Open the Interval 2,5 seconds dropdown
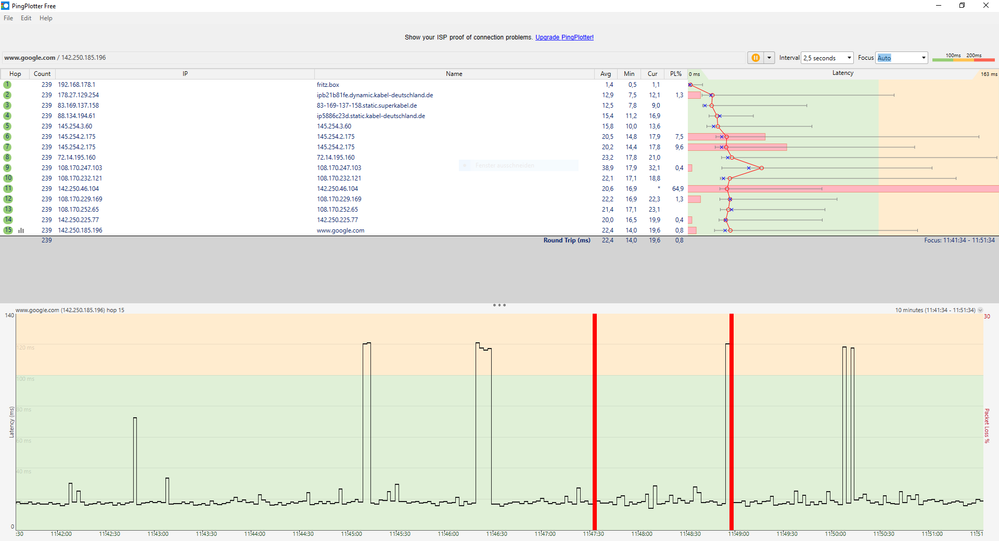 click(x=827, y=57)
